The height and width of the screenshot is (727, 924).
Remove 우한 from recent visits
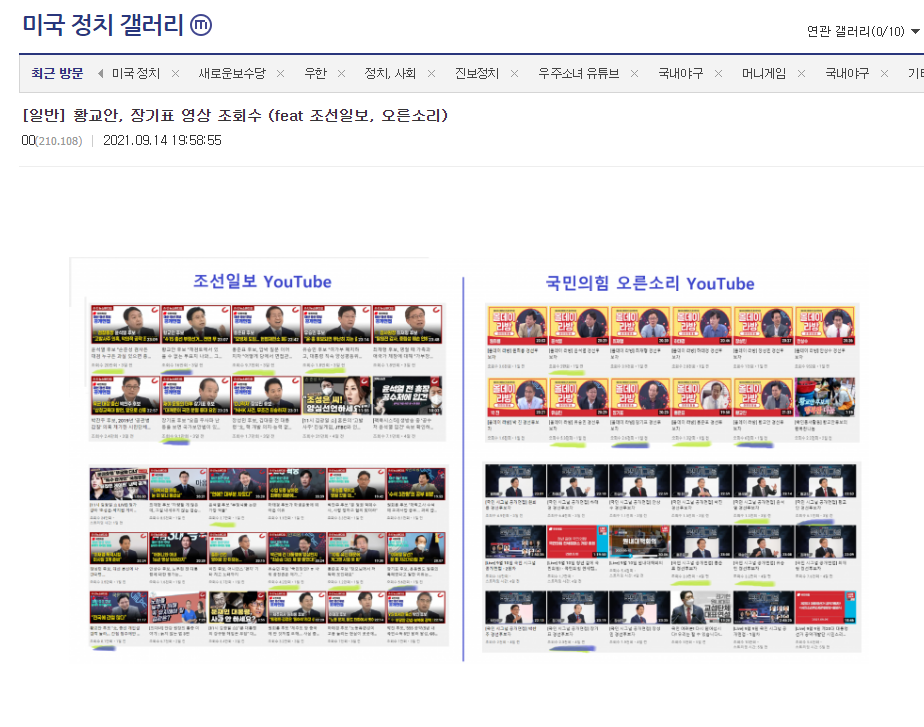click(341, 74)
